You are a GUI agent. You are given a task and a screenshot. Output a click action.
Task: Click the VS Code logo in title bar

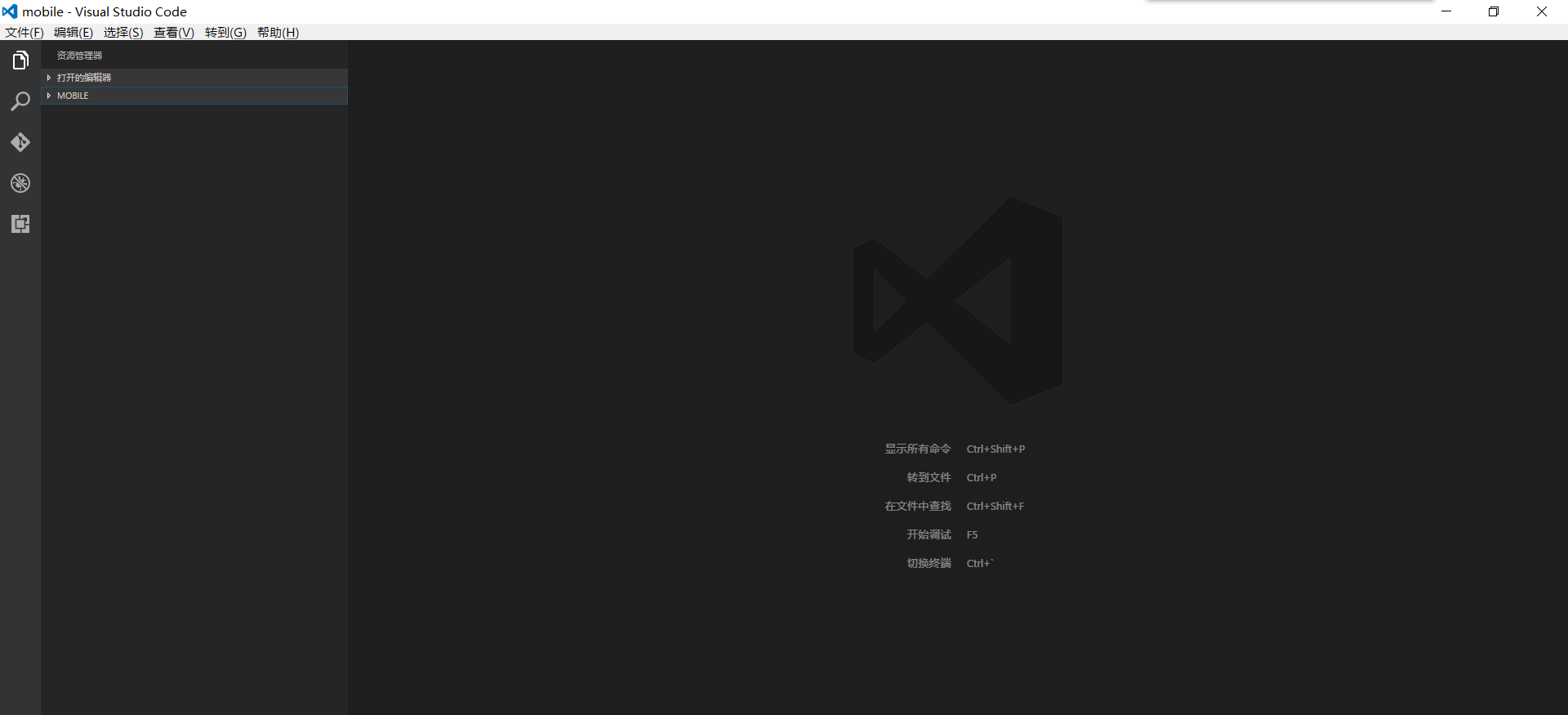tap(10, 11)
